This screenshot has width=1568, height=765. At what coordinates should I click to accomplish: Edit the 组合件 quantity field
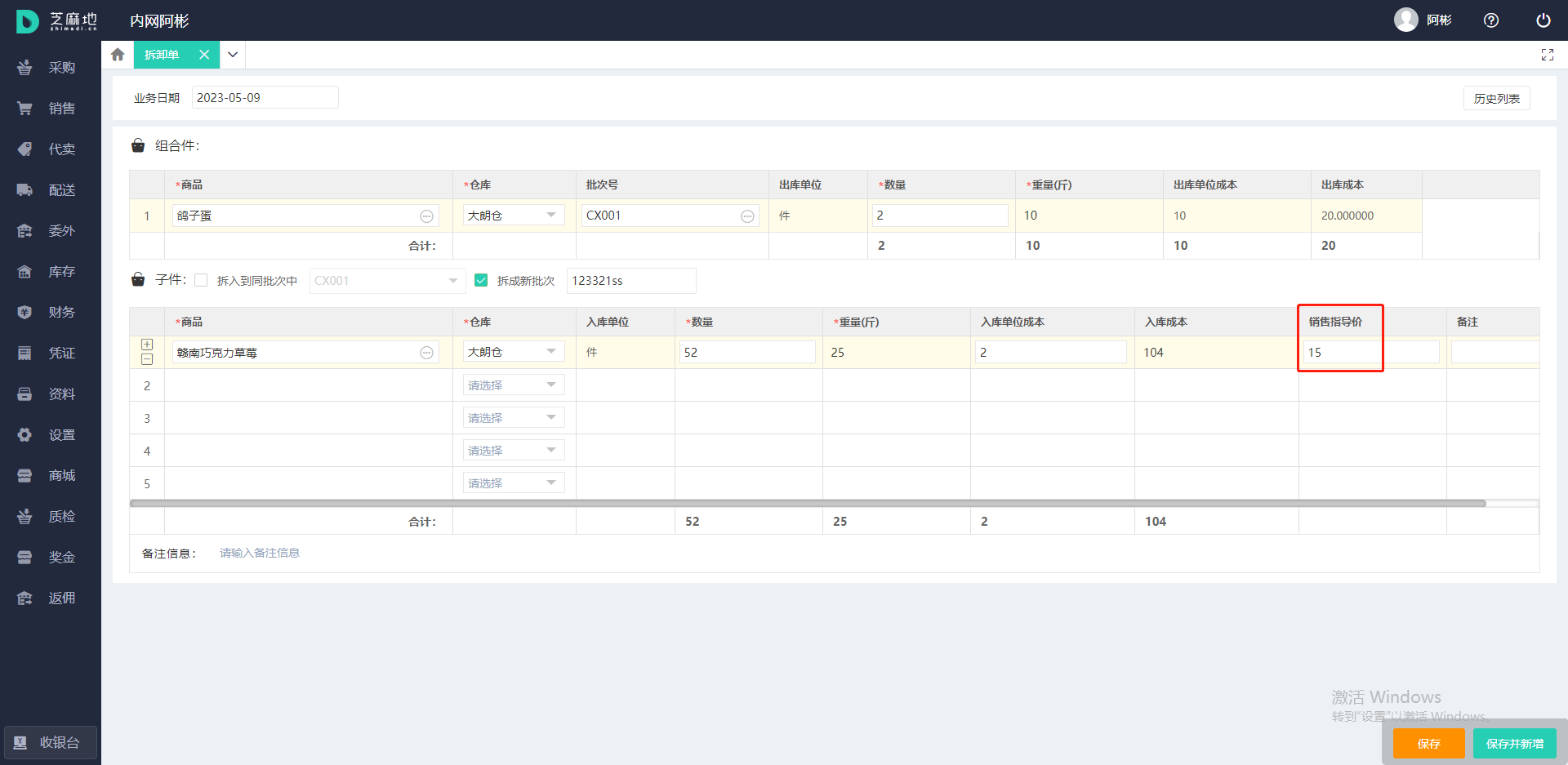[940, 216]
